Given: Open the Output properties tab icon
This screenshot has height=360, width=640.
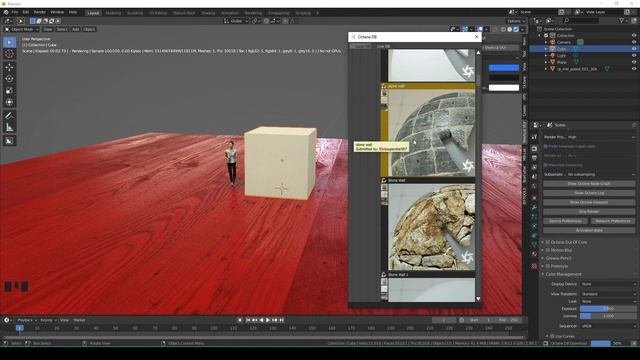Looking at the screenshot, I should [534, 158].
